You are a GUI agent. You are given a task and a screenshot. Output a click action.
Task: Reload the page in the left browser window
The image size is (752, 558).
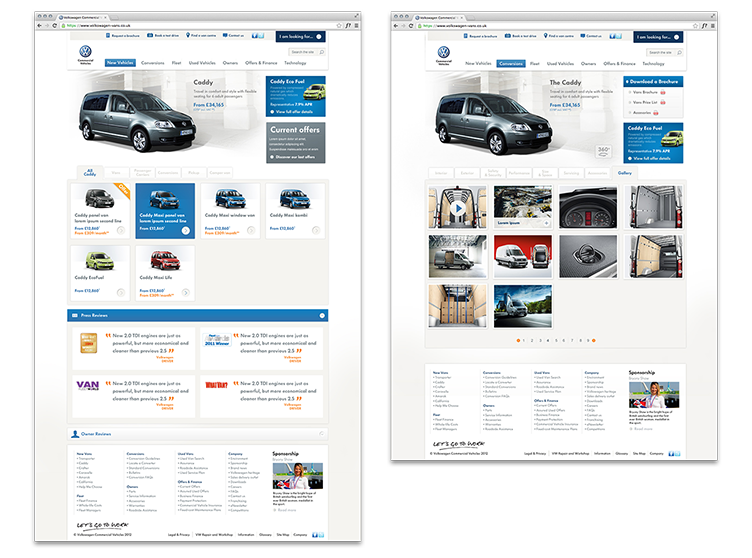click(x=55, y=25)
